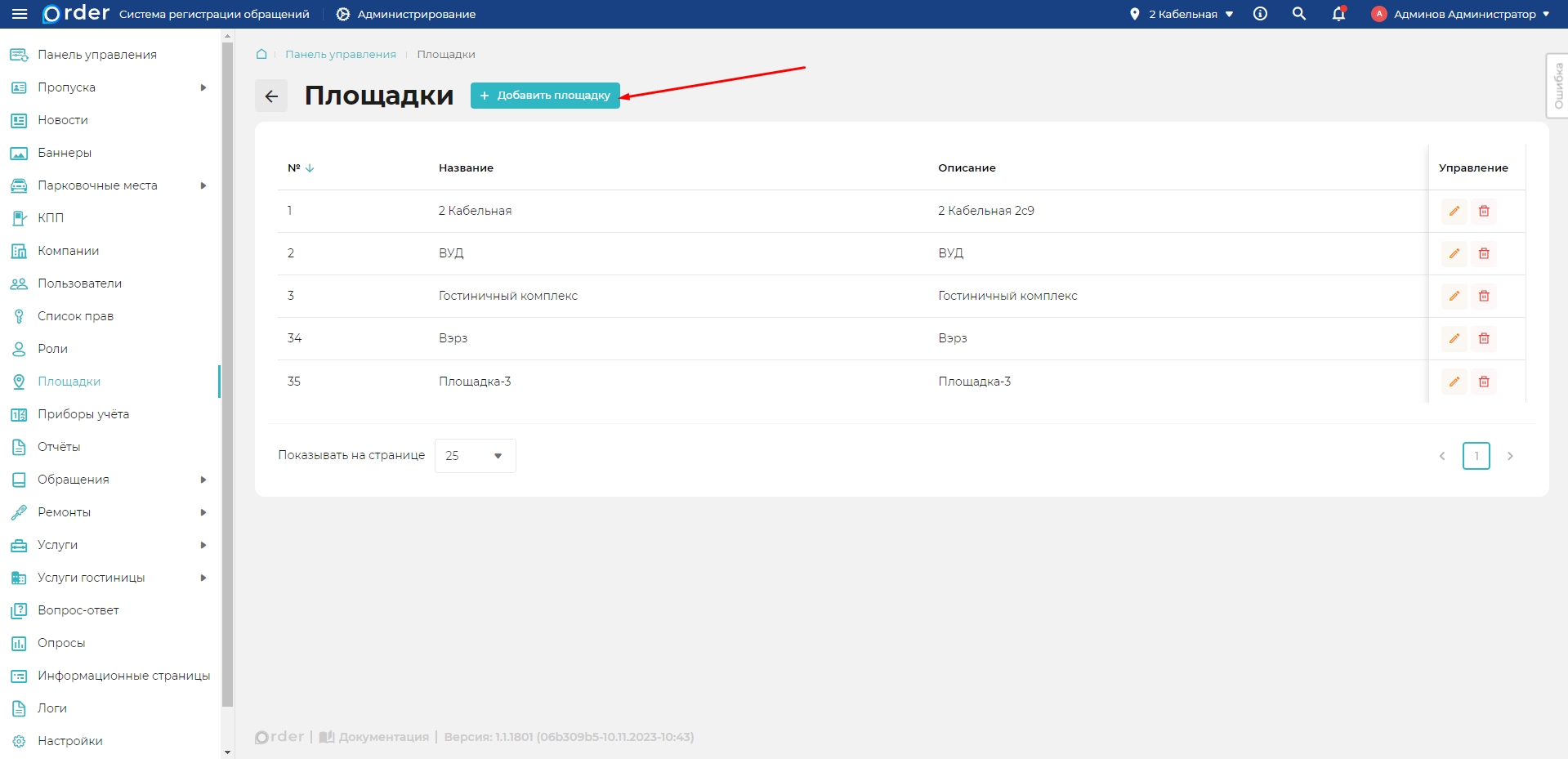Screen dimensions: 1568x759
Task: Click the back arrow next to Площадки title
Action: tap(271, 96)
